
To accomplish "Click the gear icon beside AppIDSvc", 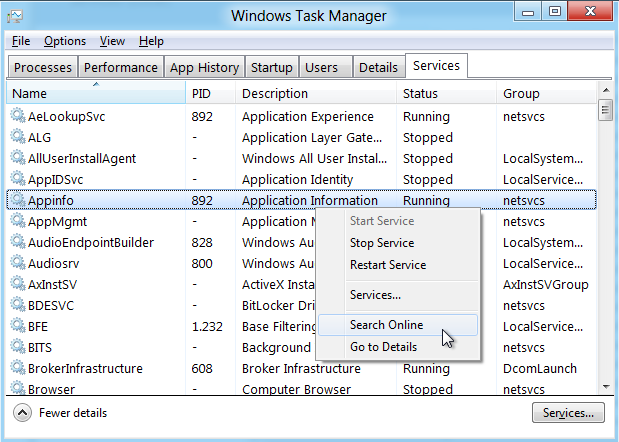I will (x=18, y=178).
